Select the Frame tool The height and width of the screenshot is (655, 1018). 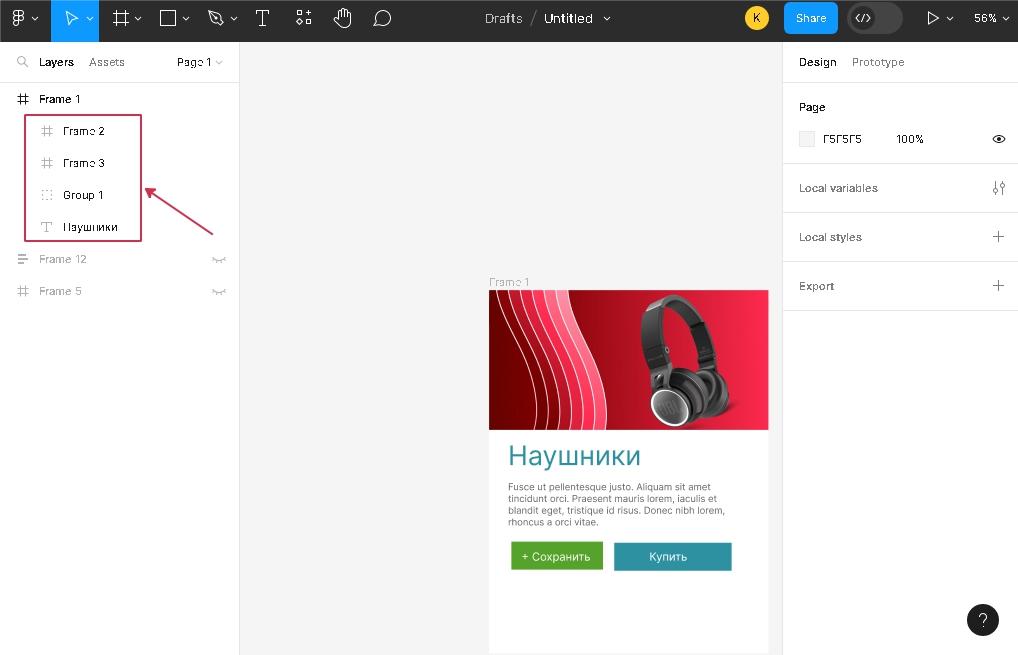[121, 19]
